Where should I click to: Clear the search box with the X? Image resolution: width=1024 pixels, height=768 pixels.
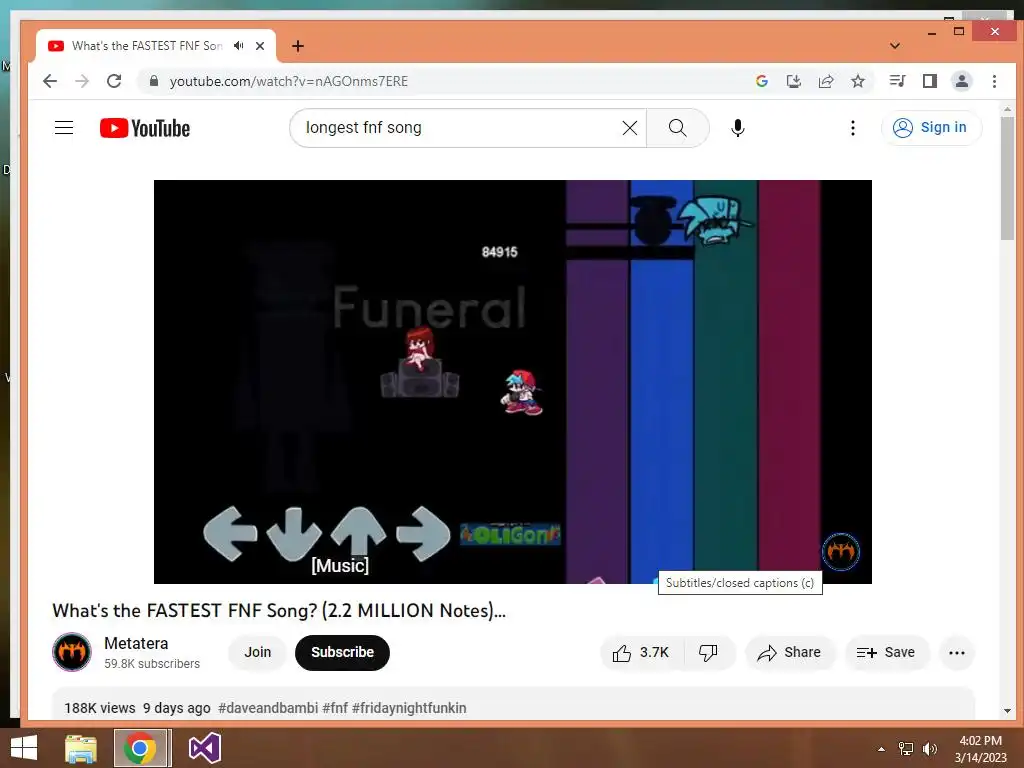(x=630, y=128)
